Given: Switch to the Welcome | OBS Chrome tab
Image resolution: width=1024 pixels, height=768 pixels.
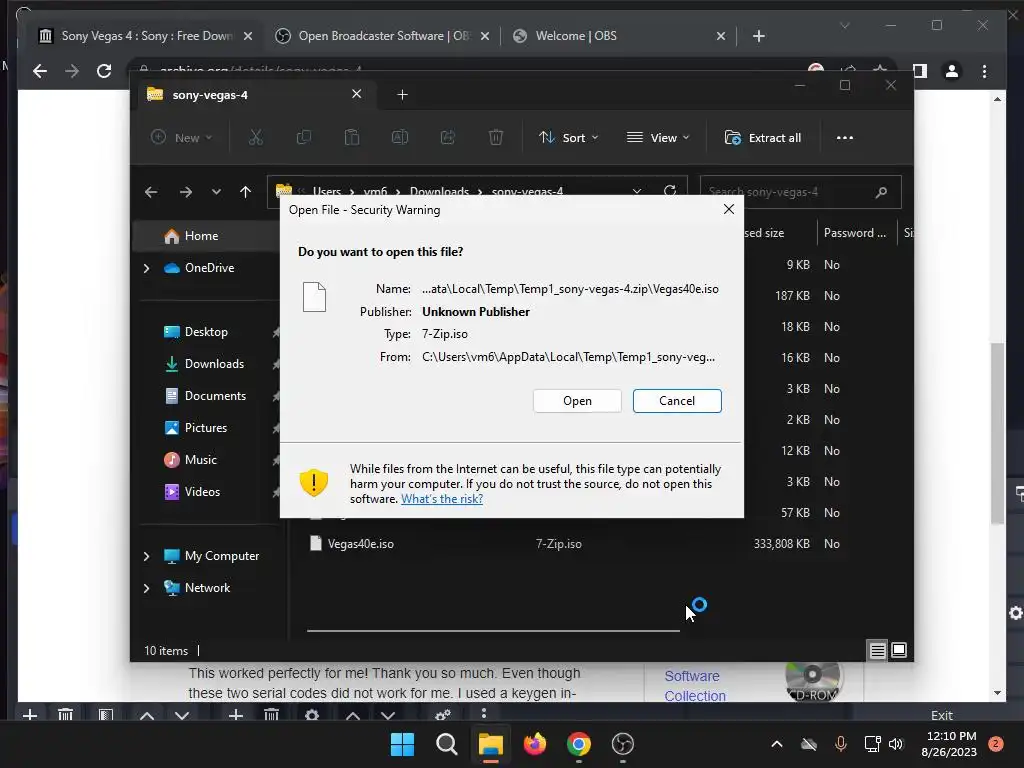Looking at the screenshot, I should click(618, 36).
